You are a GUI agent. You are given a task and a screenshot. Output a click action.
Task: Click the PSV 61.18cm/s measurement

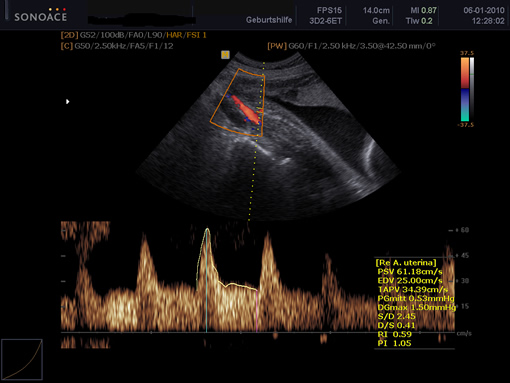point(410,272)
